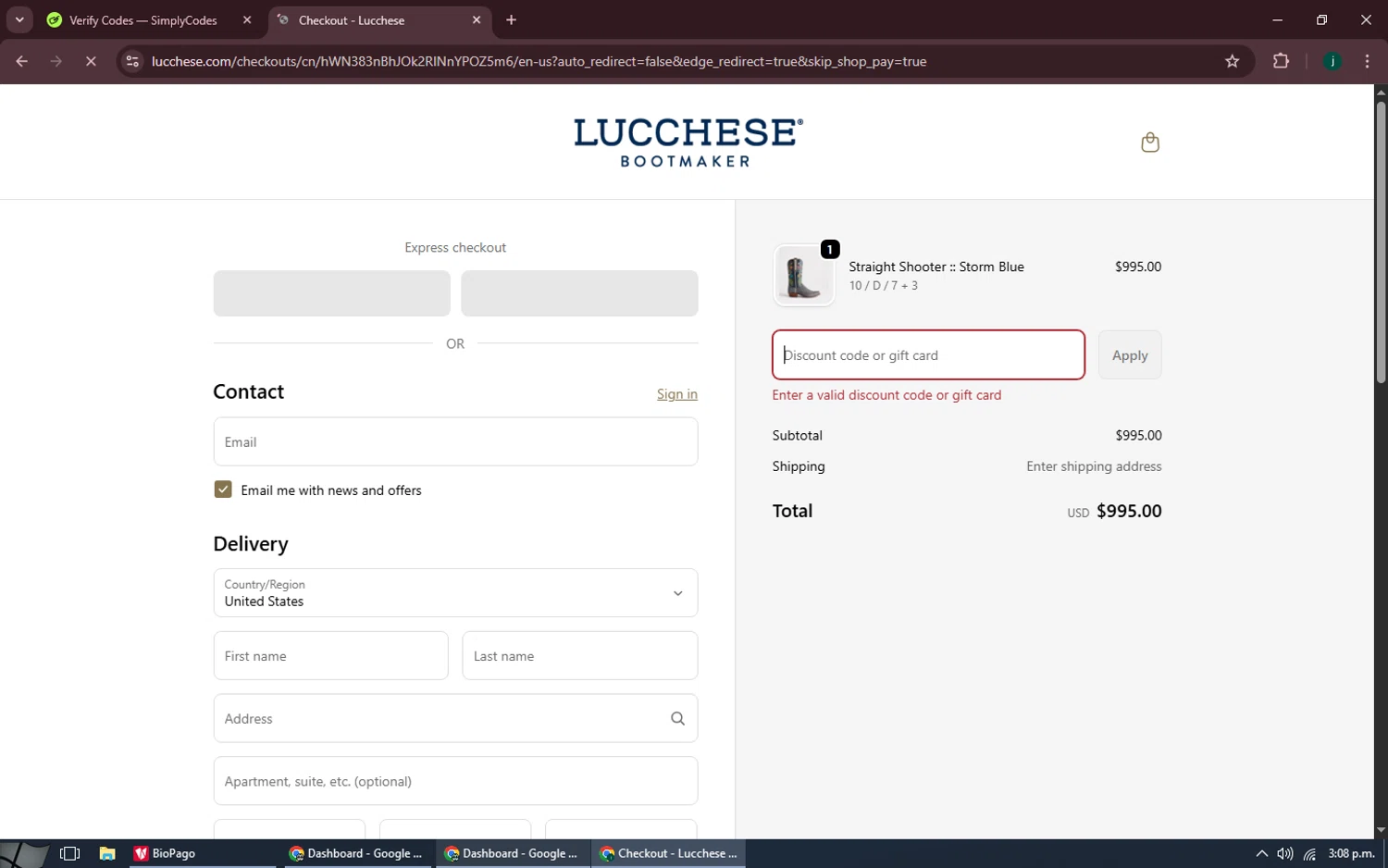This screenshot has height=868, width=1388.
Task: Go back to previous page
Action: (x=22, y=61)
